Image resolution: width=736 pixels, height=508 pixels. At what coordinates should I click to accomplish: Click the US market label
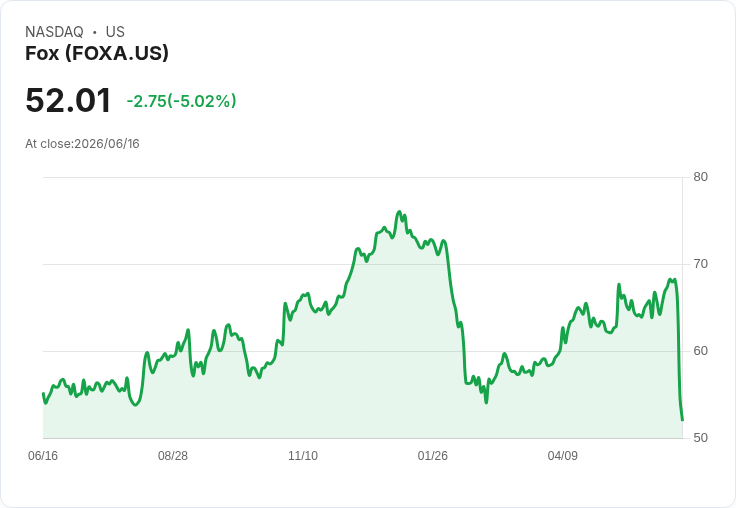point(115,32)
